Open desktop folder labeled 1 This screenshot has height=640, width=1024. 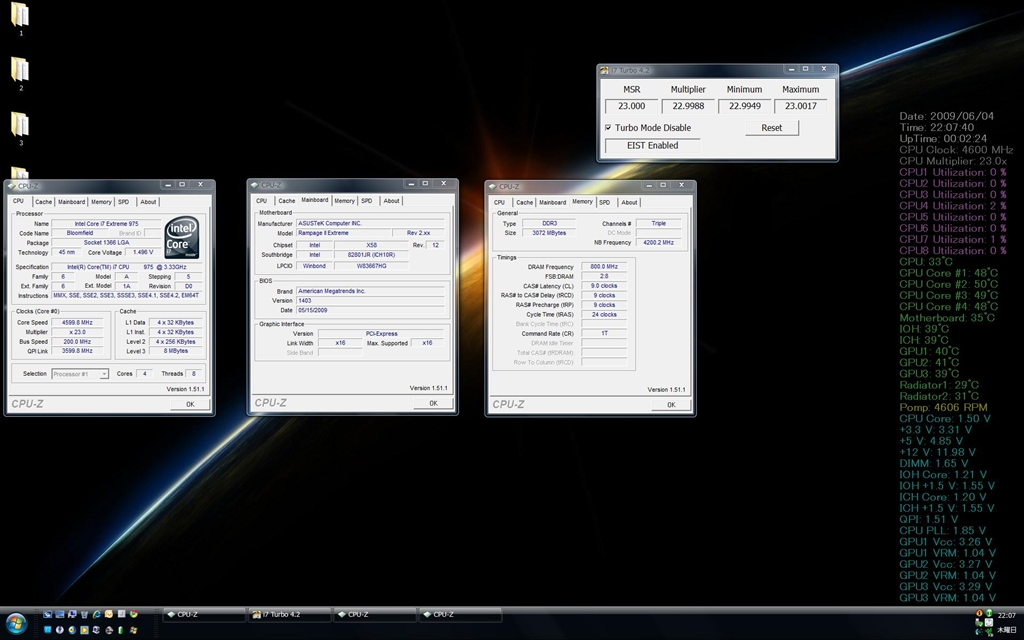[x=20, y=16]
